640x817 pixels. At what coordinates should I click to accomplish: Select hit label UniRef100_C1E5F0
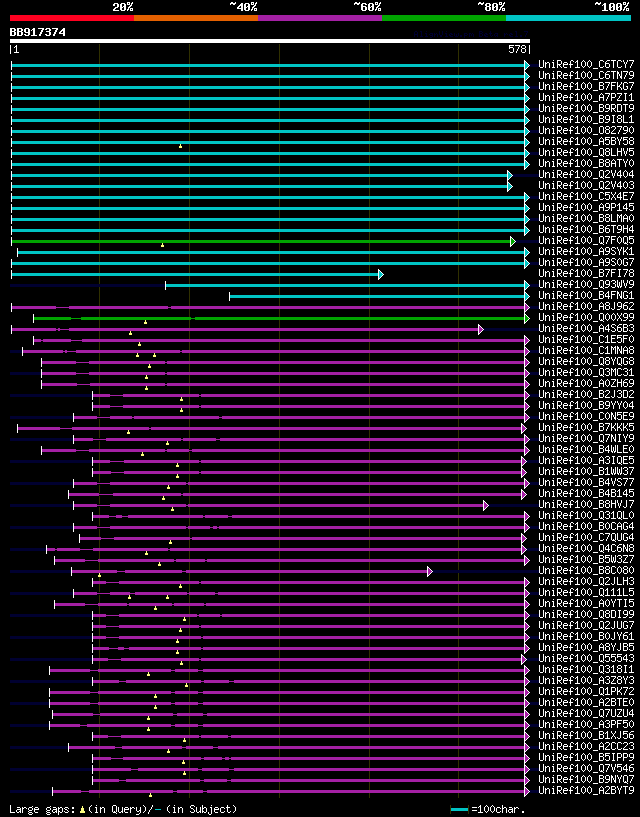pos(586,340)
